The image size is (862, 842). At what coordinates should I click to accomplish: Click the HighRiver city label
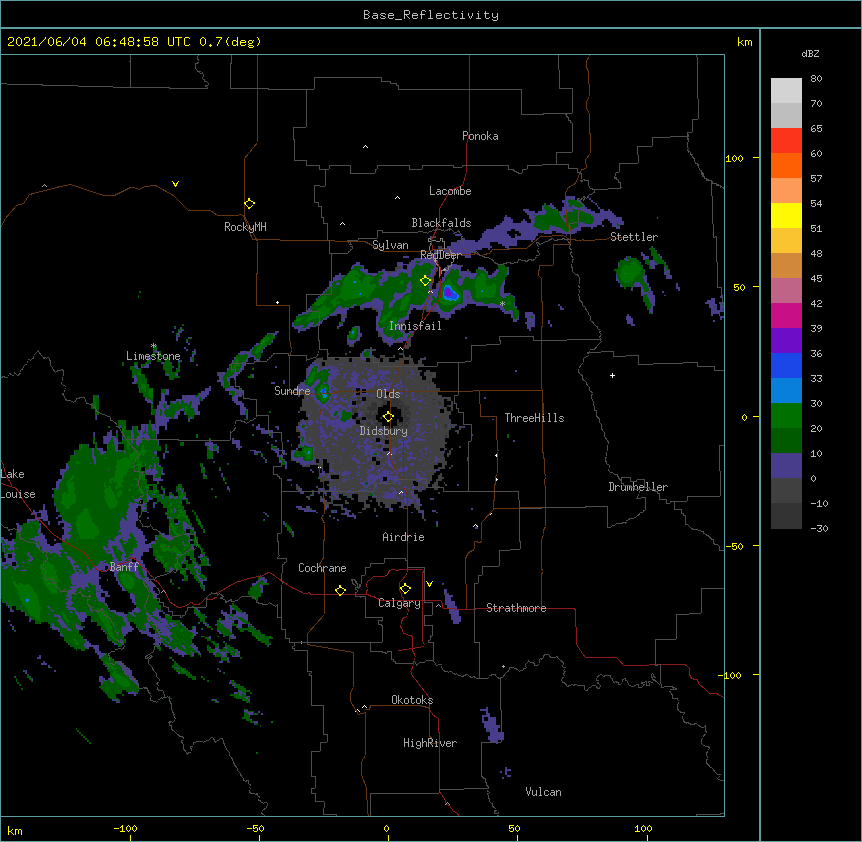coord(430,743)
